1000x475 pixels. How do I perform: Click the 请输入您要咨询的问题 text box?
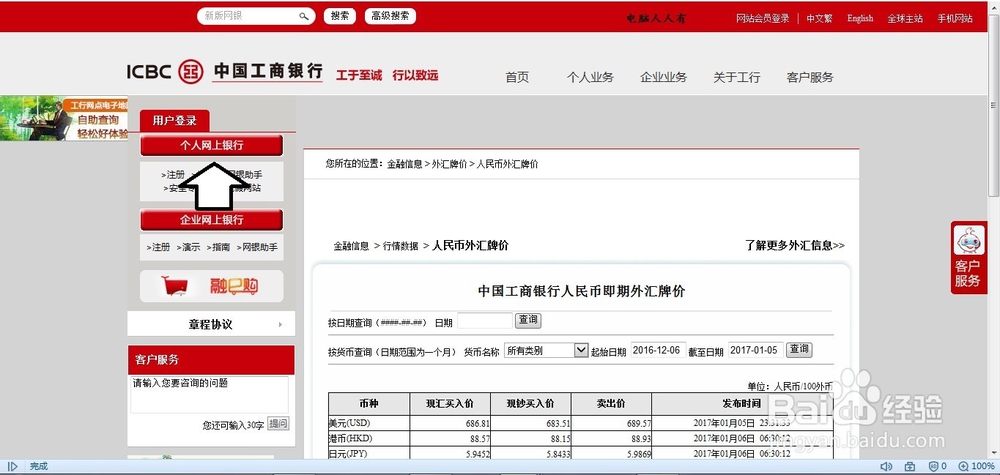[209, 395]
